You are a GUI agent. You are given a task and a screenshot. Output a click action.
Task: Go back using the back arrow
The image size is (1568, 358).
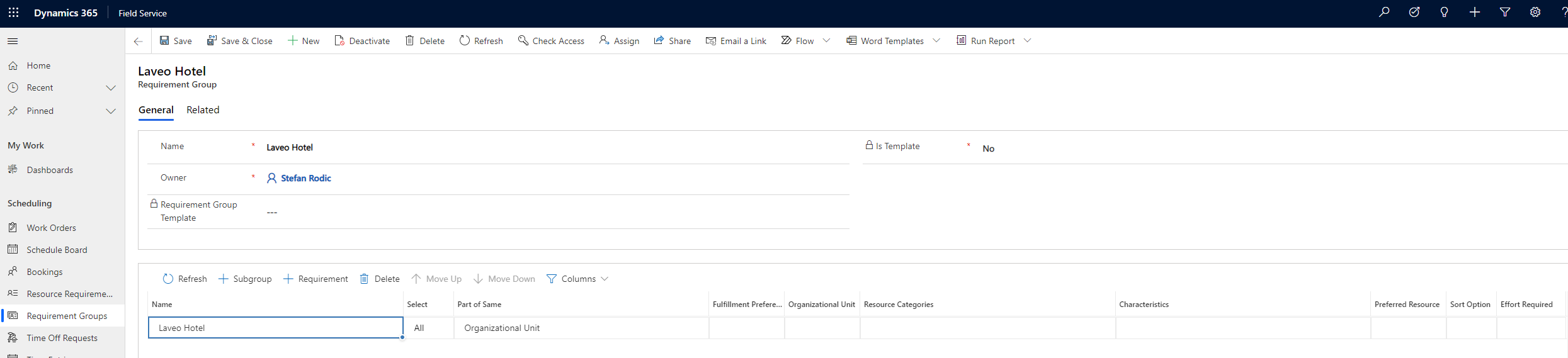138,41
